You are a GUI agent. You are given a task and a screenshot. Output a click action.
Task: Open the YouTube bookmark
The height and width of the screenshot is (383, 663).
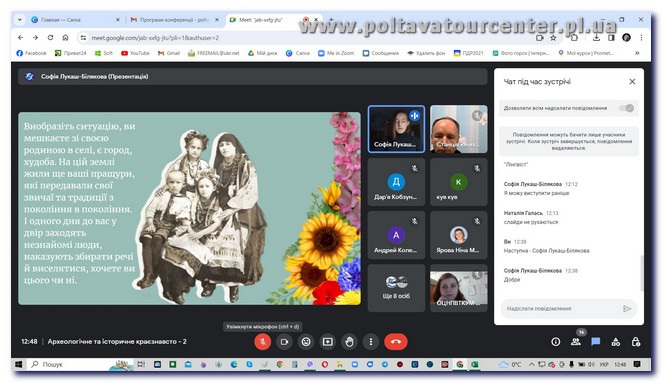(x=135, y=53)
